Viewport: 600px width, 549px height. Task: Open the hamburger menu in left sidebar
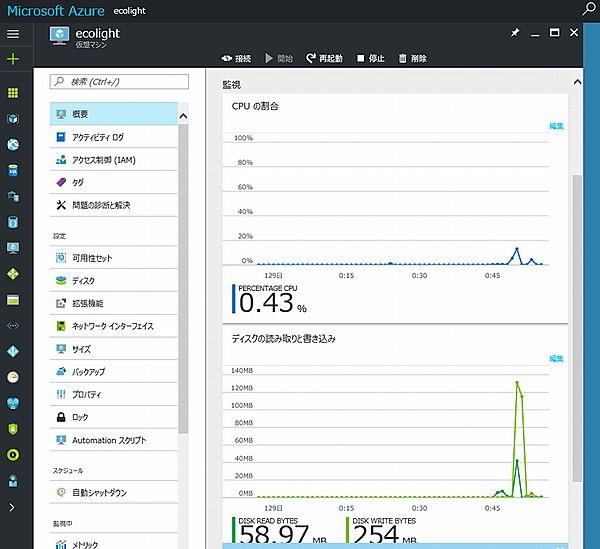pyautogui.click(x=13, y=34)
